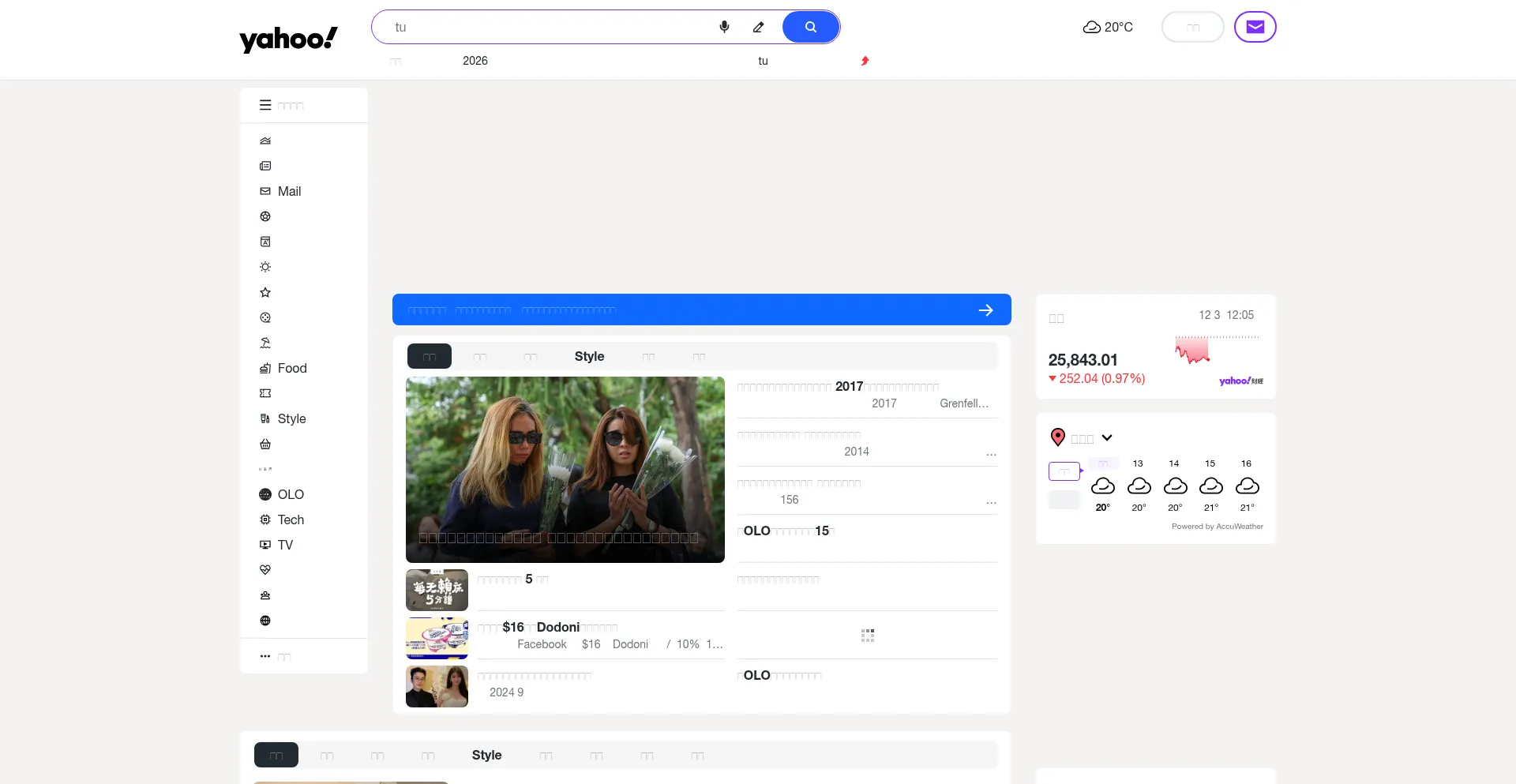The width and height of the screenshot is (1516, 784).
Task: Open TV in the left sidebar
Action: (x=284, y=545)
